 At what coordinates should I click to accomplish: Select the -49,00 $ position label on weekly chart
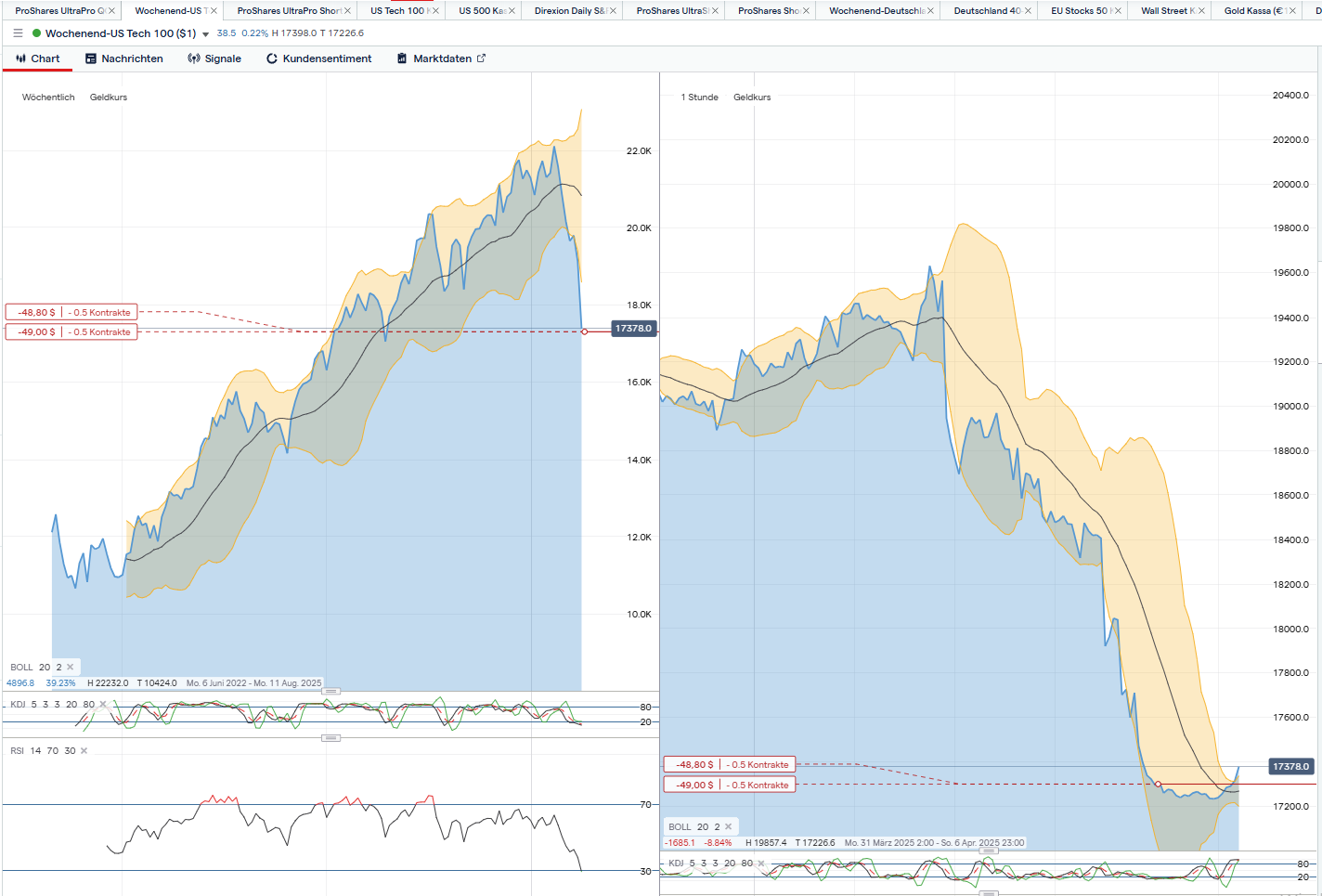tap(71, 332)
